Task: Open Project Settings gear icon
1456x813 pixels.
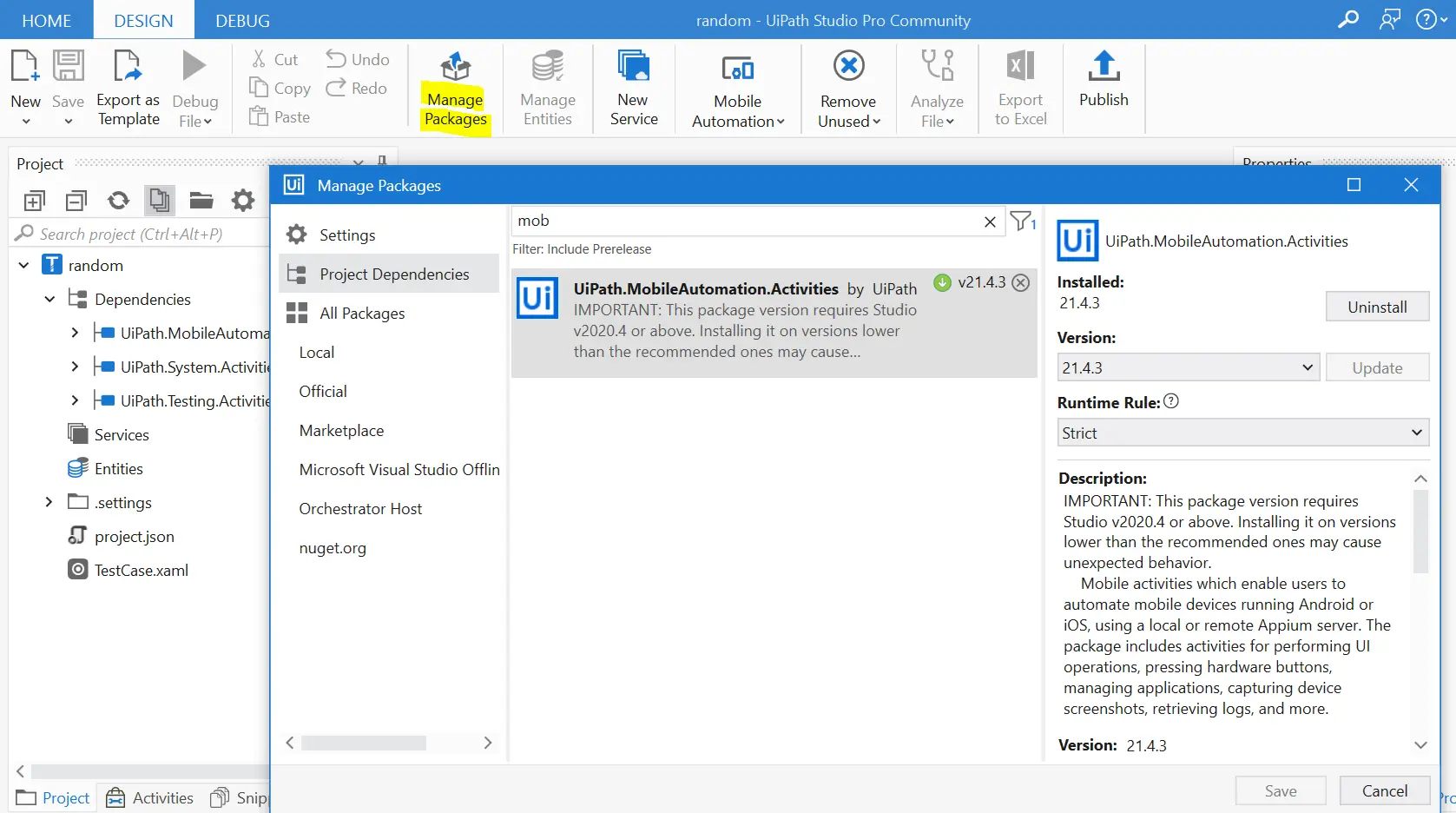Action: coord(243,201)
